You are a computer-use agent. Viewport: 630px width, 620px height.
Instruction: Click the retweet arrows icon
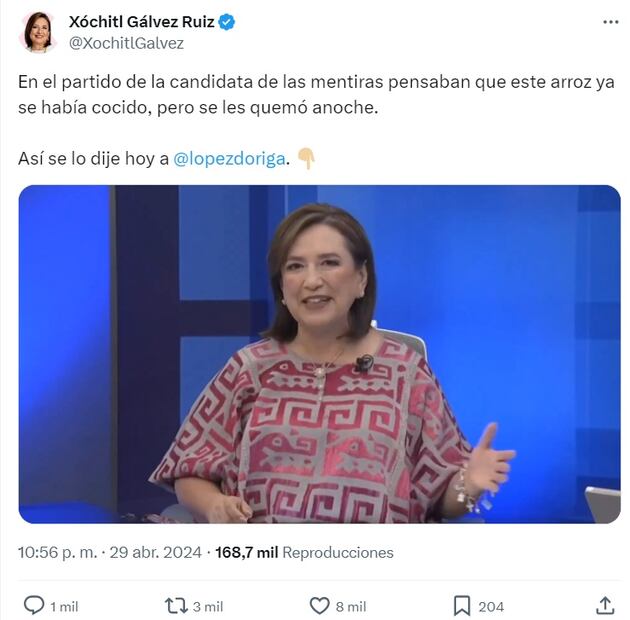pyautogui.click(x=176, y=606)
